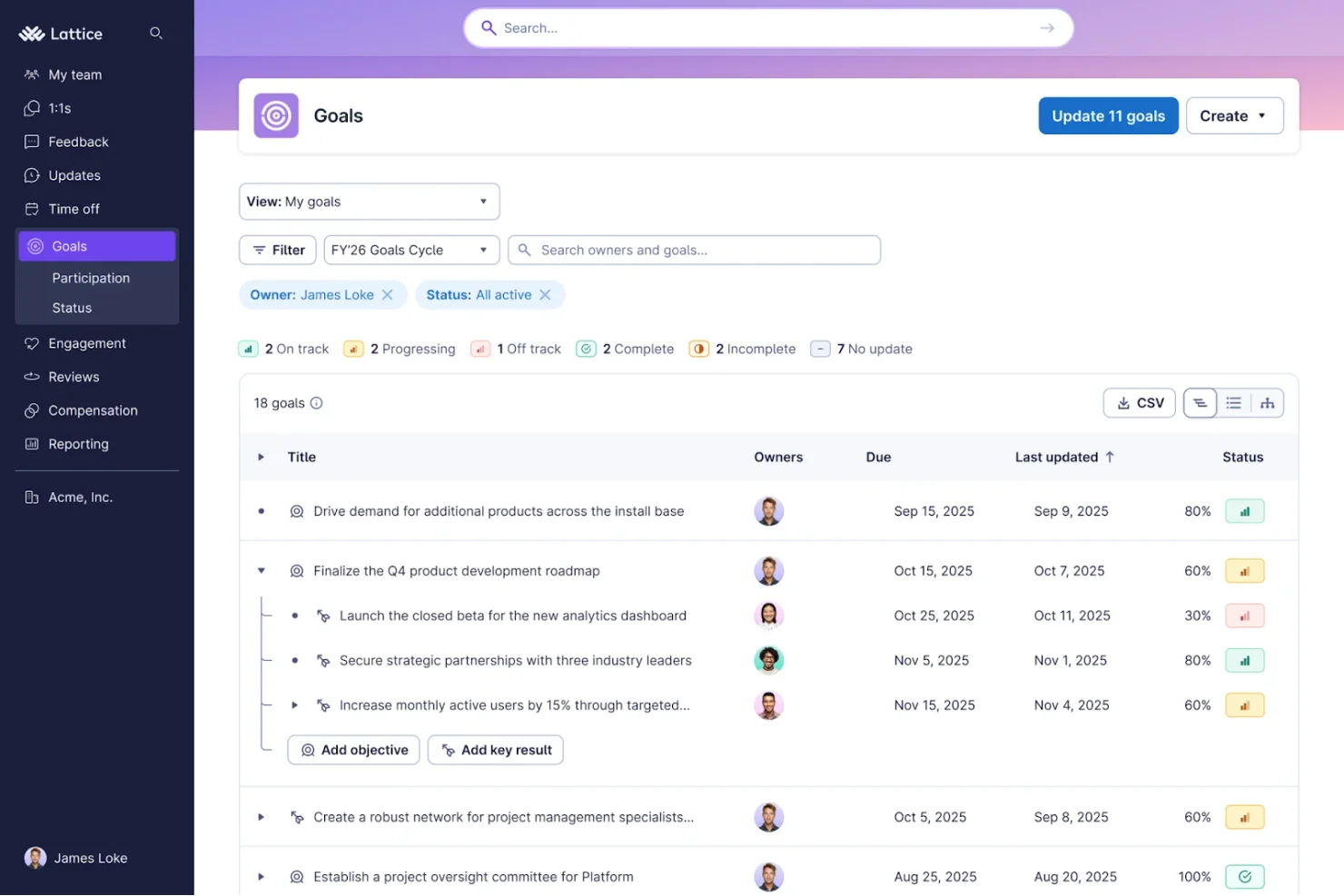
Task: Open the View: My goals dropdown
Action: pyautogui.click(x=370, y=202)
